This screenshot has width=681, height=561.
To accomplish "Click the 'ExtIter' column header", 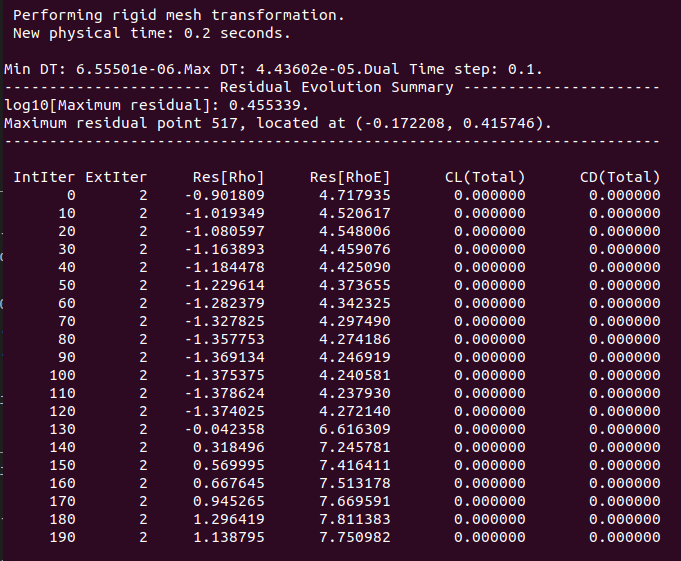I will point(116,177).
